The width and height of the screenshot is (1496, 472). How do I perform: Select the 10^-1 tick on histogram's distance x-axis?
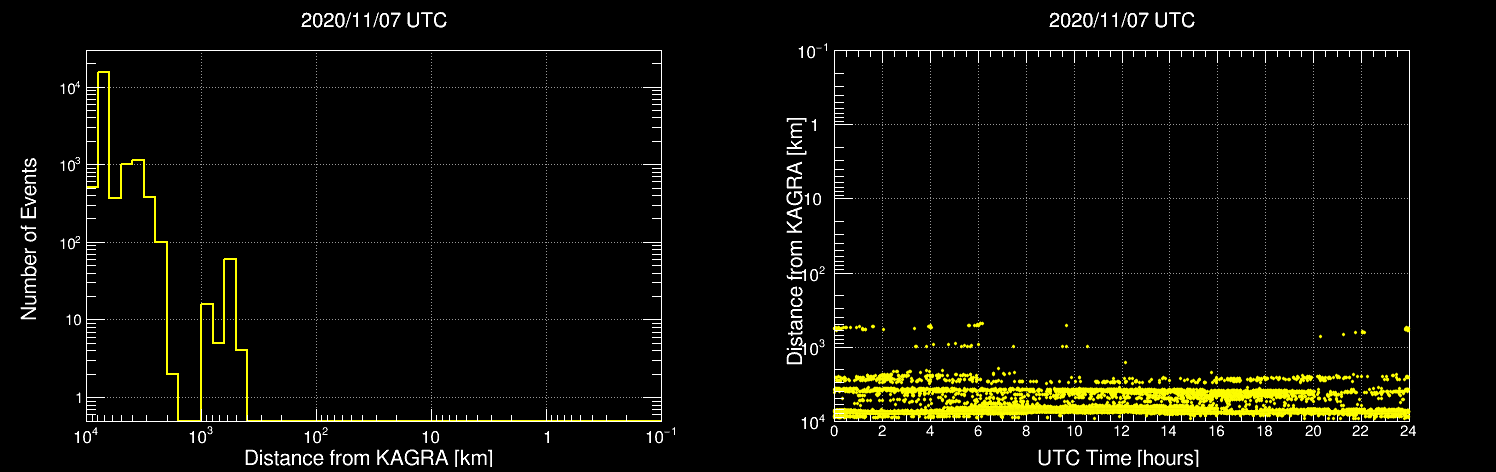(x=661, y=436)
